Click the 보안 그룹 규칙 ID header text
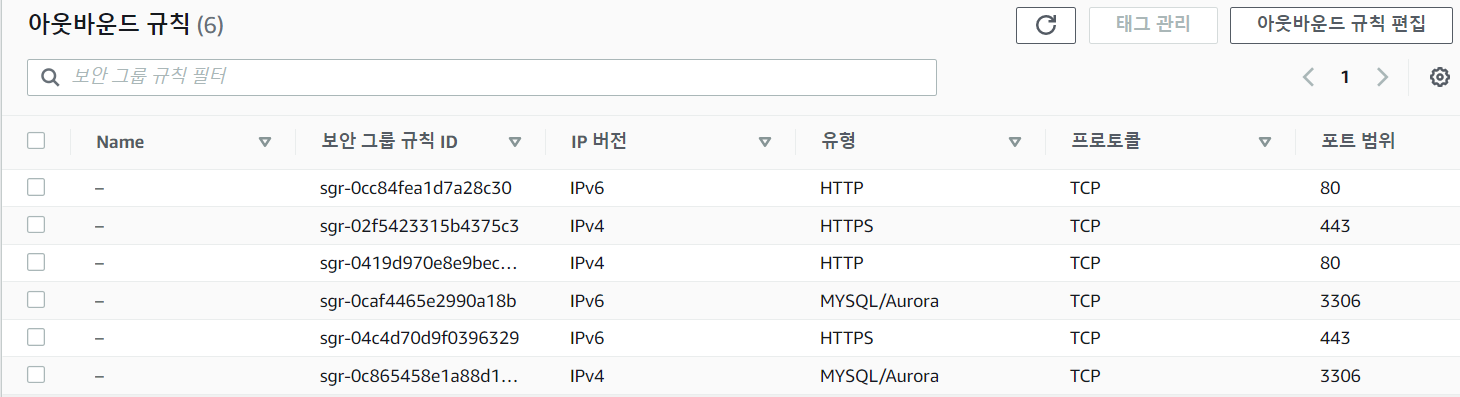The image size is (1460, 397). [x=389, y=142]
